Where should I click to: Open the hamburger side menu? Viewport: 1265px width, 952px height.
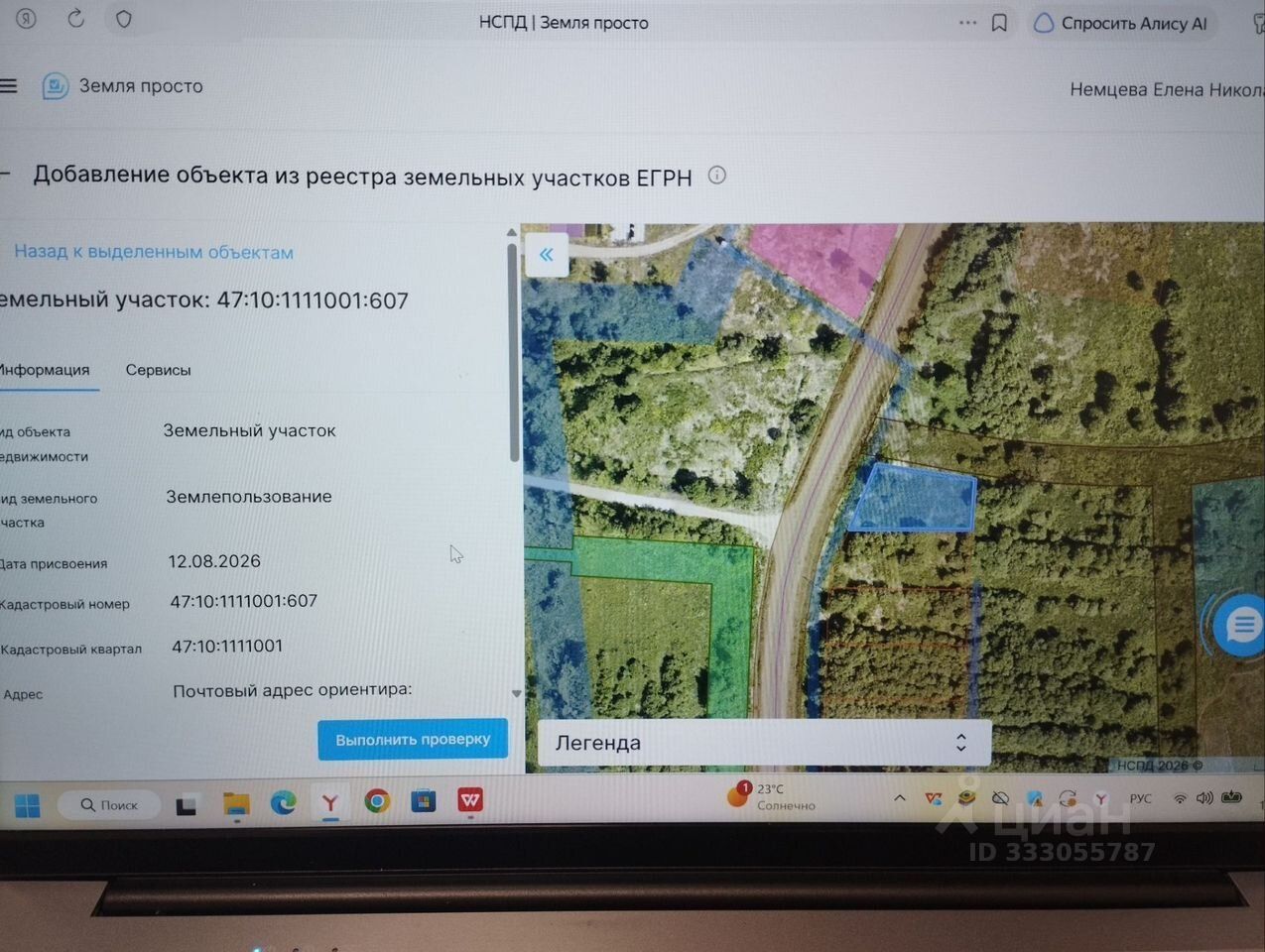(8, 86)
